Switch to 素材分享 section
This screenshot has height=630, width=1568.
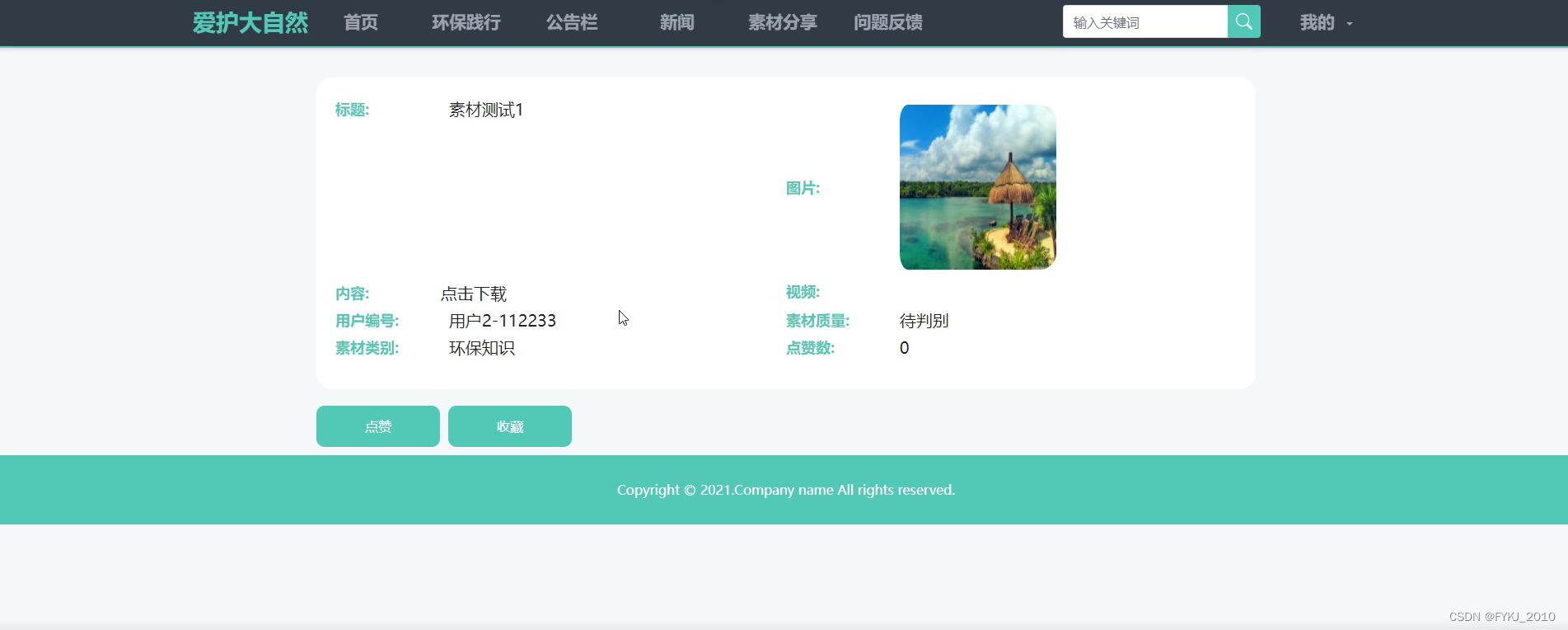point(783,22)
